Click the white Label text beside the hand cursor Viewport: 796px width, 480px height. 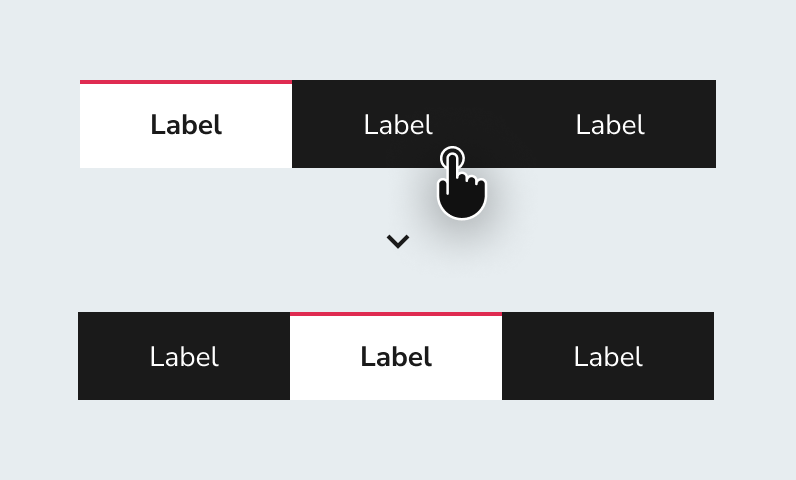[x=399, y=125]
